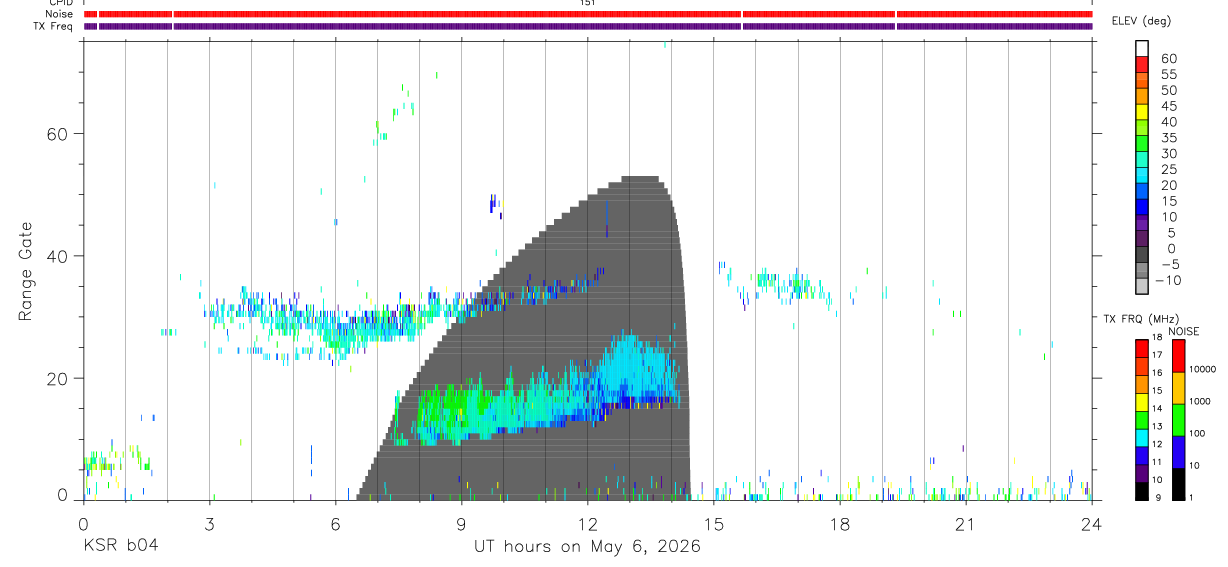Click the 'NOISE' legend title

(1182, 331)
